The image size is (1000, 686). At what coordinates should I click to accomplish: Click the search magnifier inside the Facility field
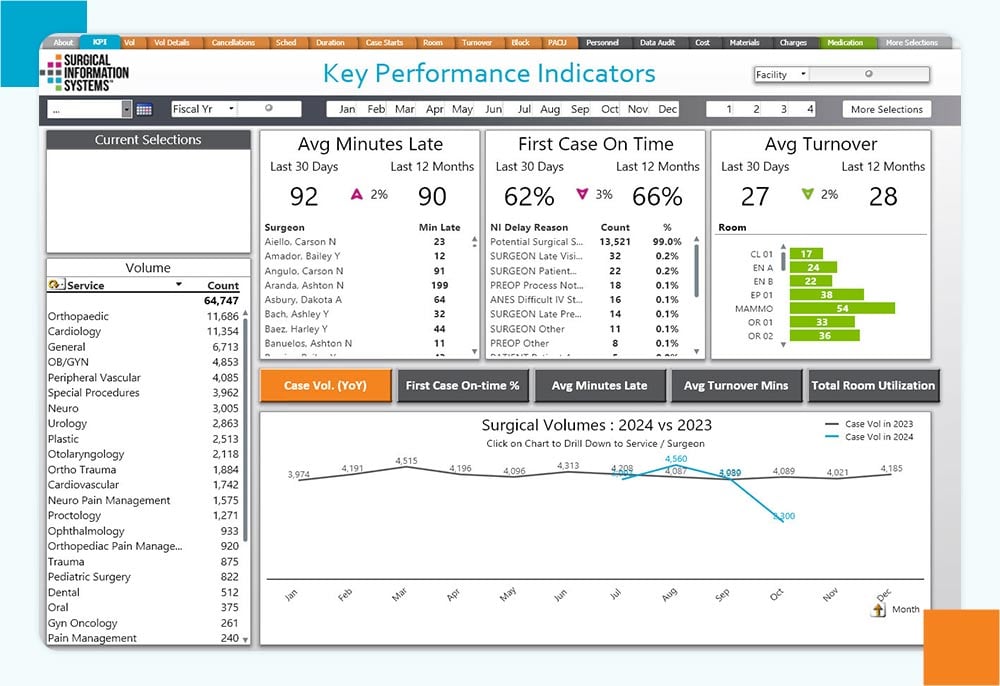pos(868,74)
